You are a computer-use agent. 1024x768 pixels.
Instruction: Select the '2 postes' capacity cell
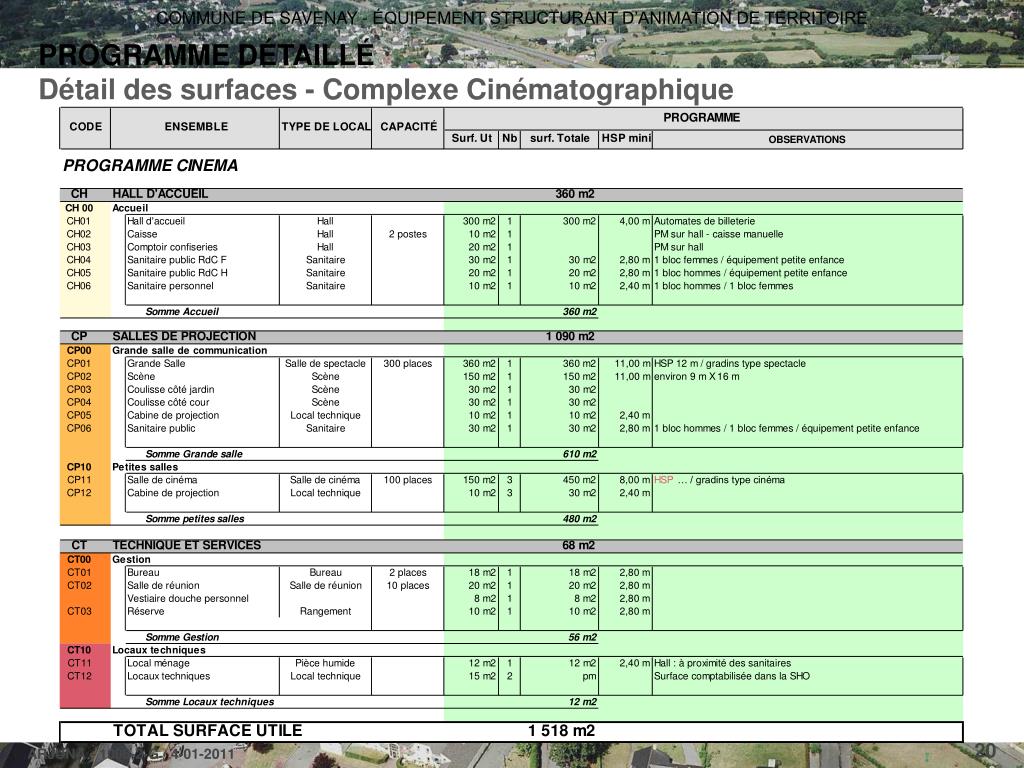pos(408,234)
